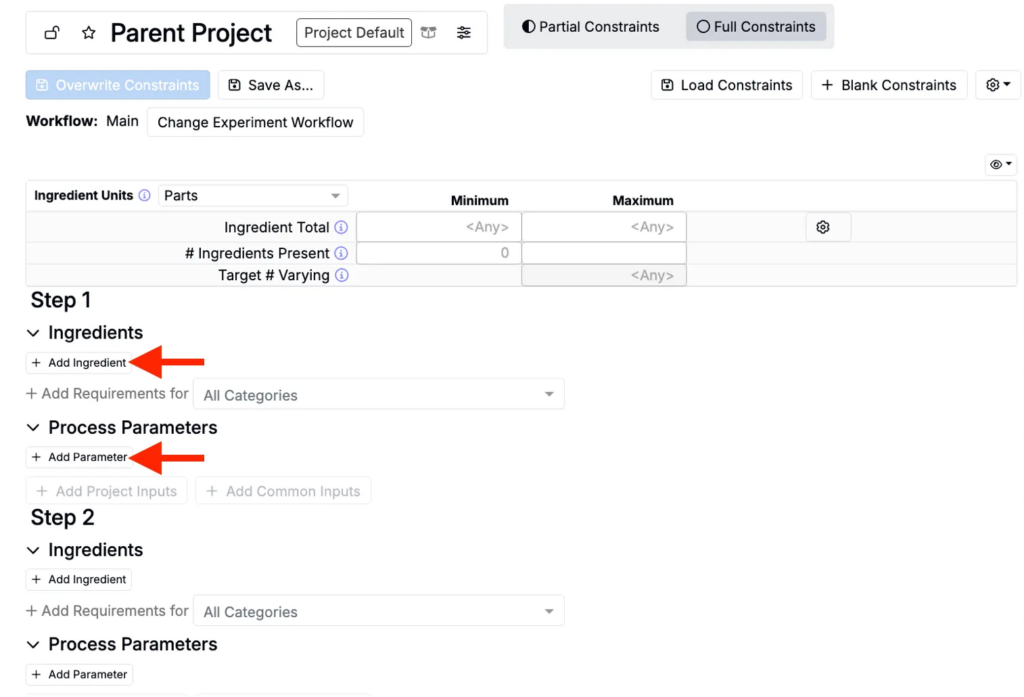Click the Ingredient Total Minimum input field
This screenshot has width=1024, height=697.
[x=439, y=227]
